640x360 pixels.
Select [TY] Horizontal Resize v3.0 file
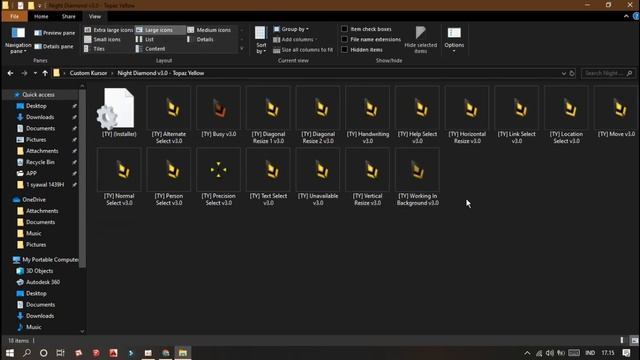(x=467, y=115)
